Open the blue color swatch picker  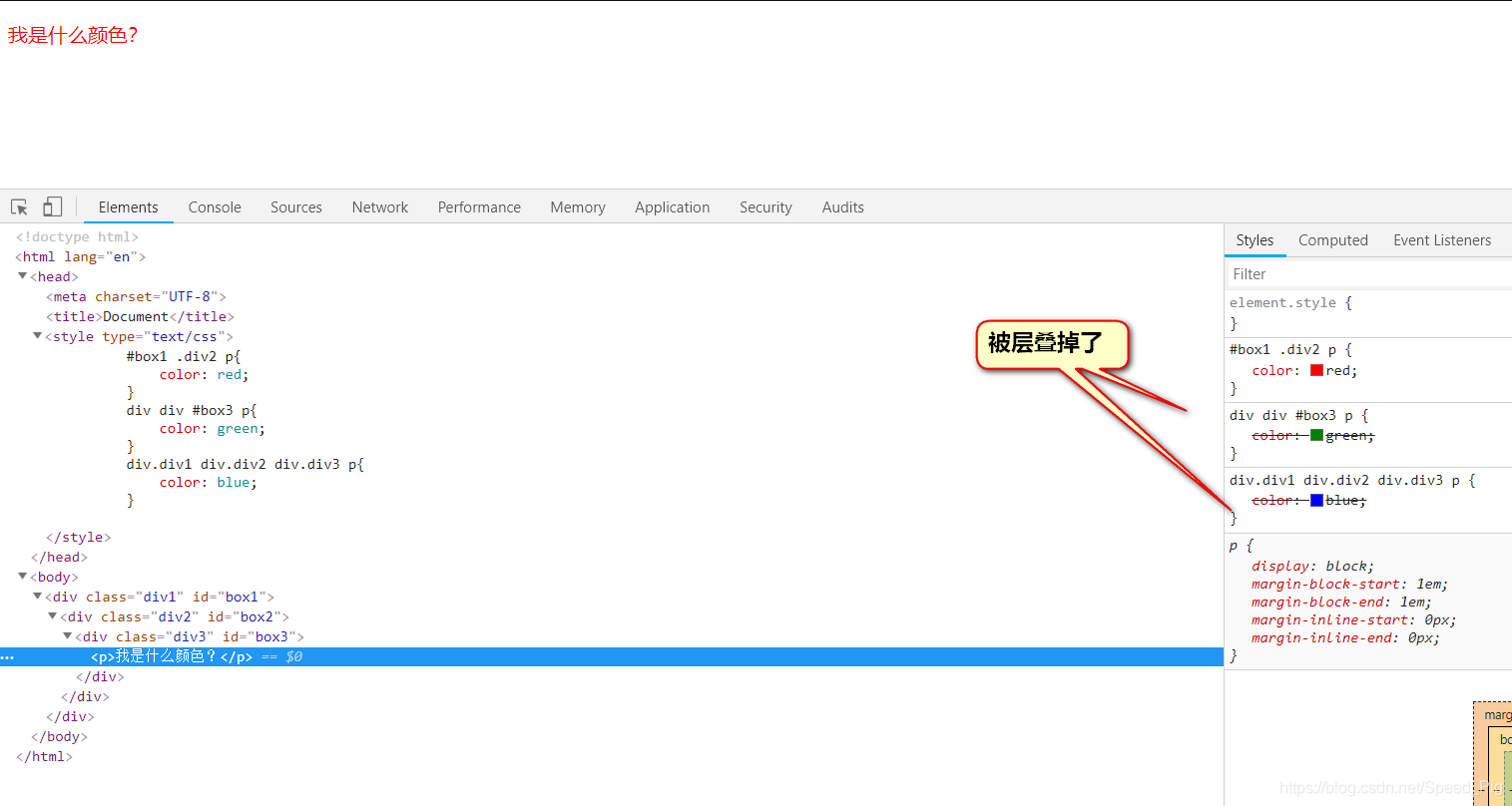pyautogui.click(x=1316, y=500)
